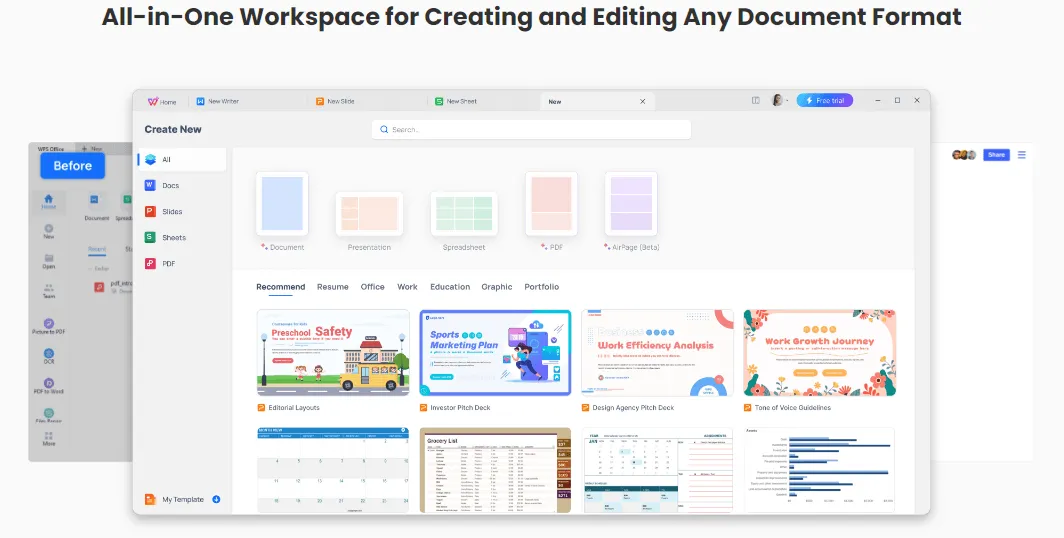
Task: Open the Sports Marketing Plan template
Action: [x=495, y=354]
